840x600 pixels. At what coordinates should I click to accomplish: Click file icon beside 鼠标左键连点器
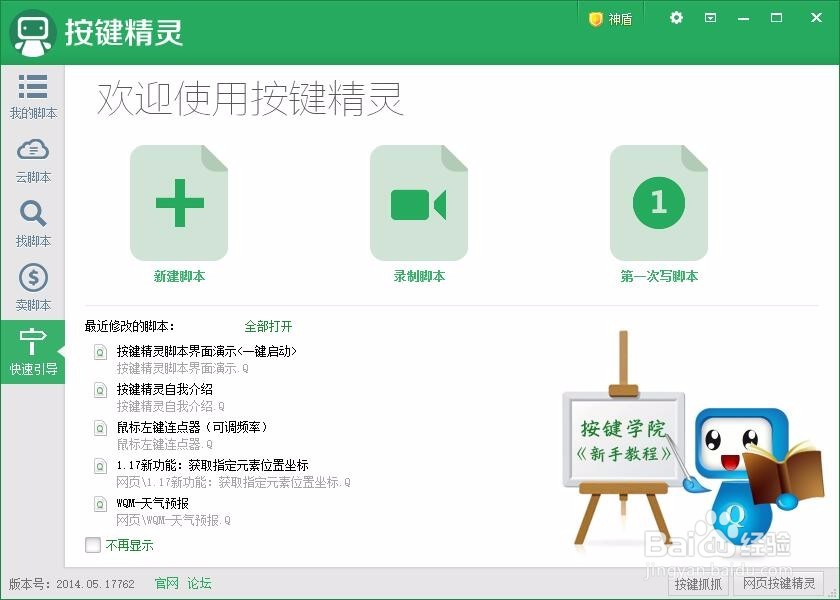pyautogui.click(x=100, y=428)
